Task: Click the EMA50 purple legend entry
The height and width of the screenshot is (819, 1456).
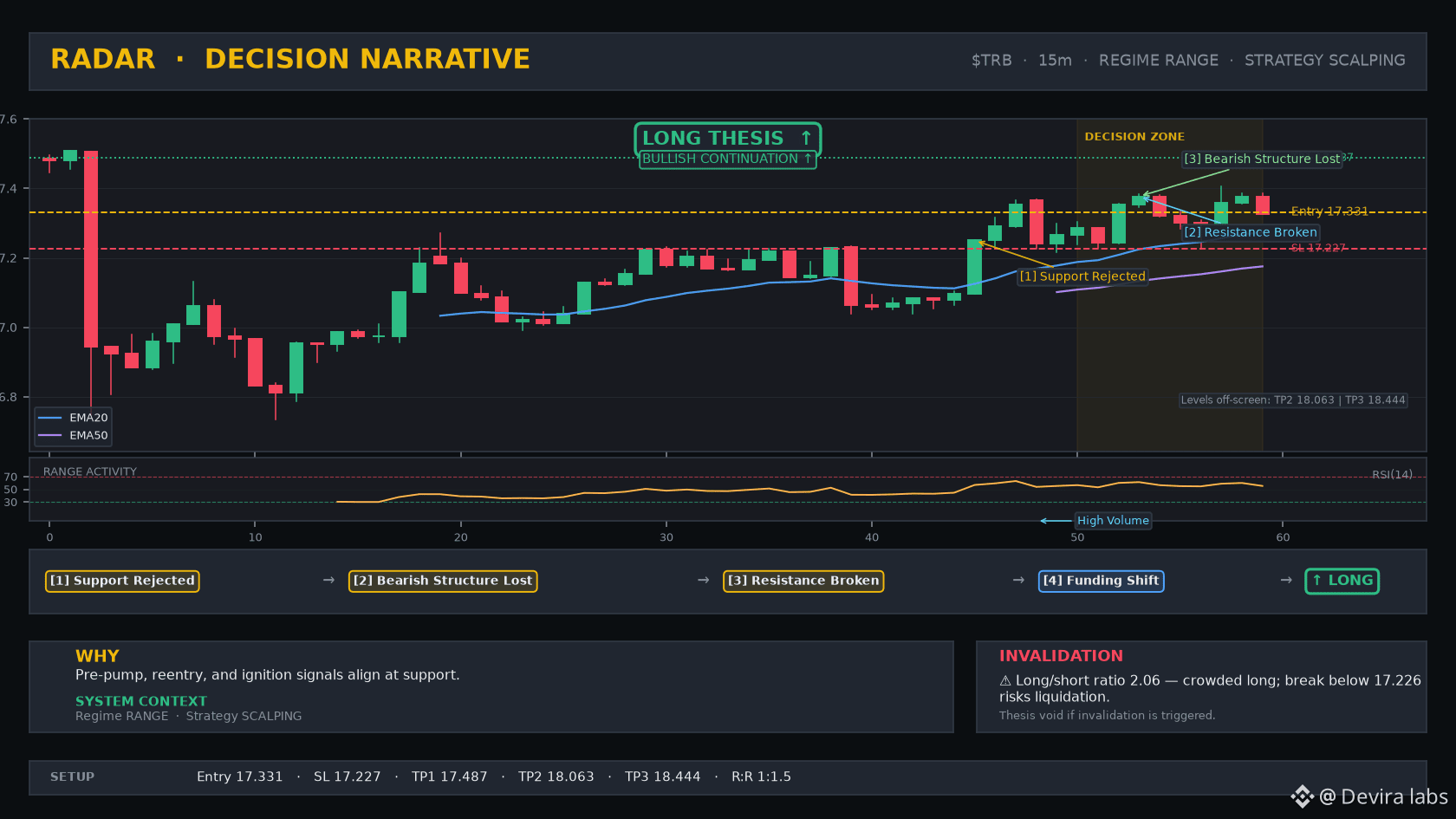Action: pyautogui.click(x=74, y=436)
